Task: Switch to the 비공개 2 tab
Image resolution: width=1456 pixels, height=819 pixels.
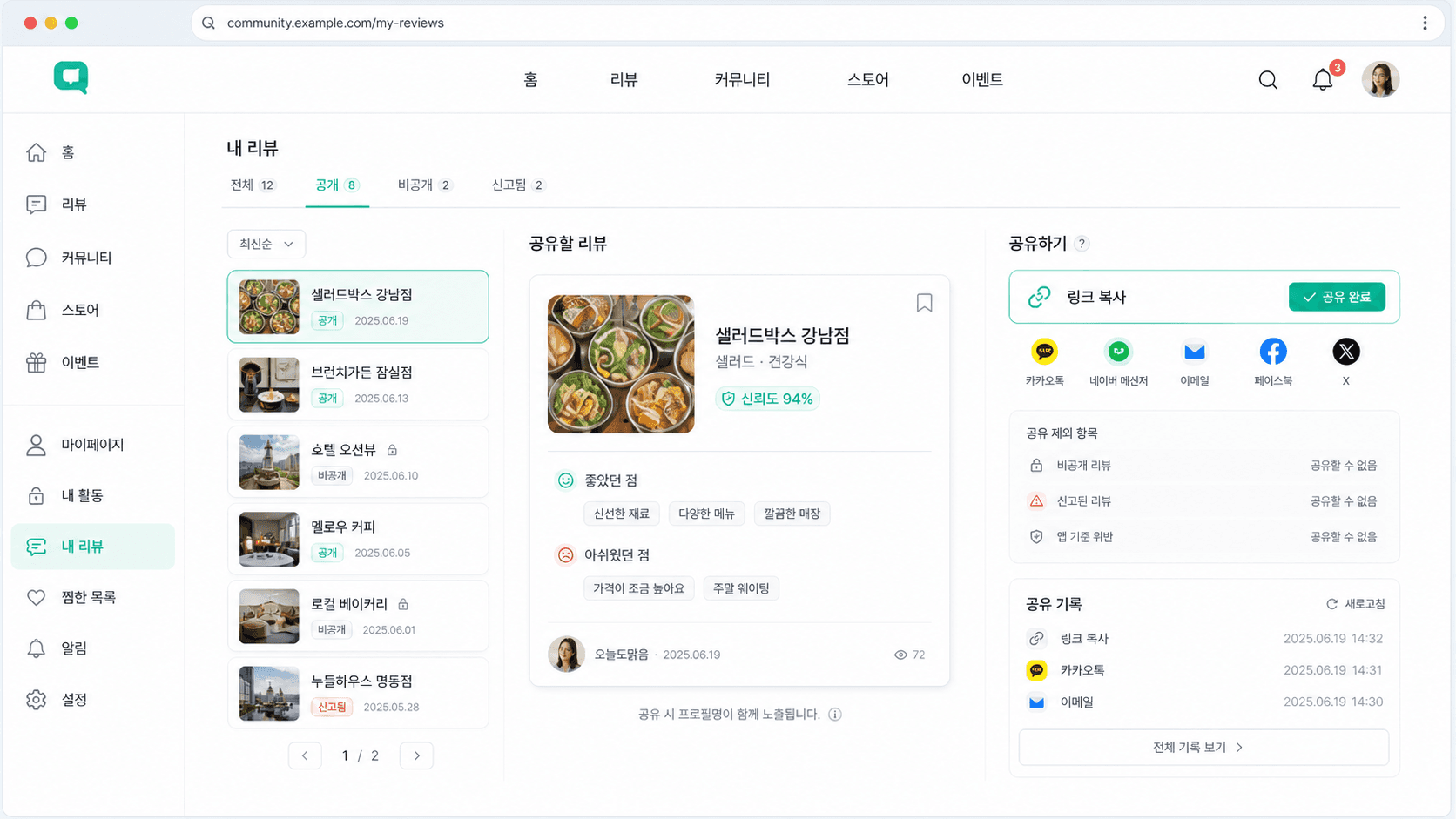Action: pos(425,185)
